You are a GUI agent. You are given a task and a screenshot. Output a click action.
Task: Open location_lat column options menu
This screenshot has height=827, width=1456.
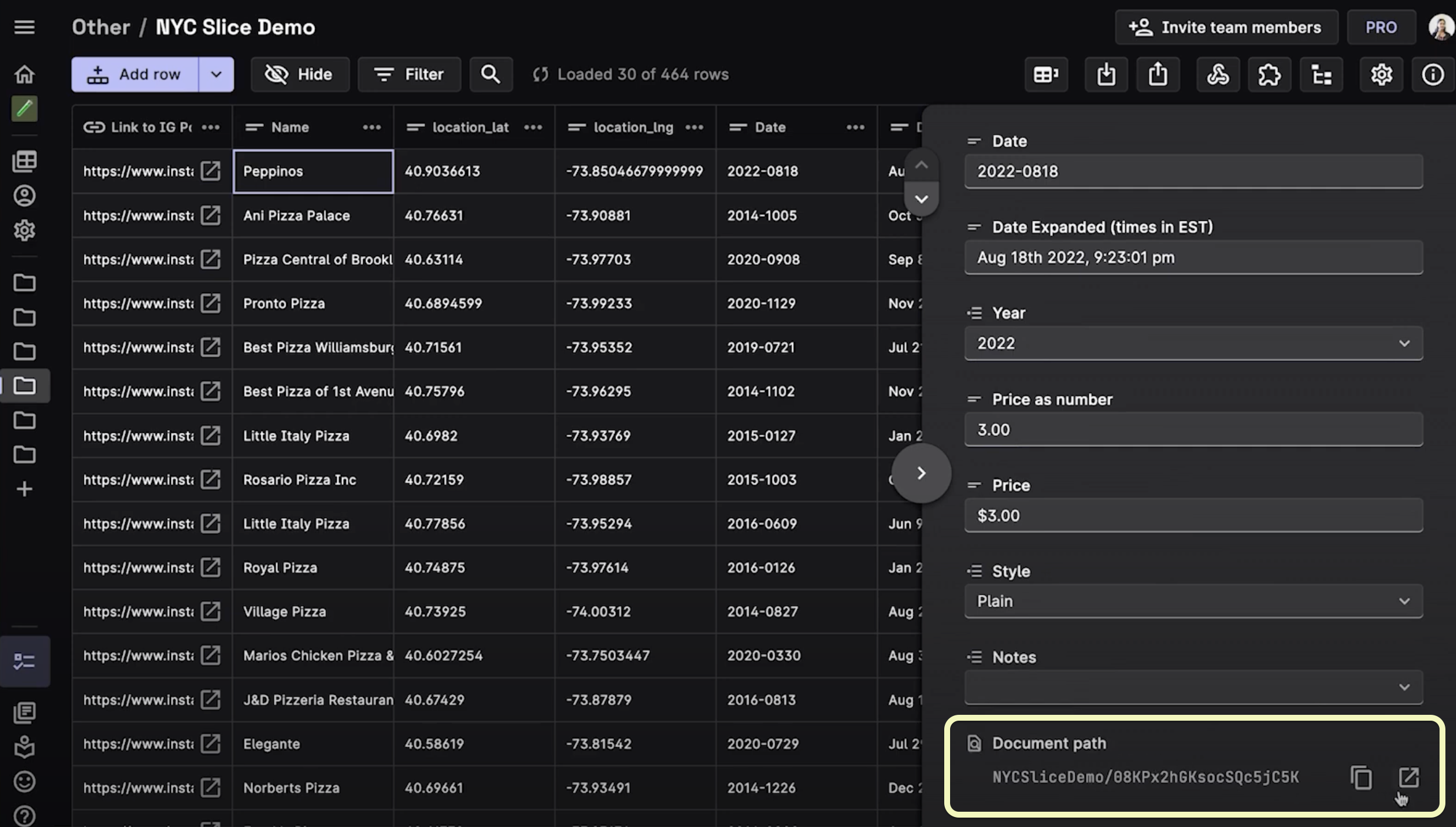[x=532, y=127]
